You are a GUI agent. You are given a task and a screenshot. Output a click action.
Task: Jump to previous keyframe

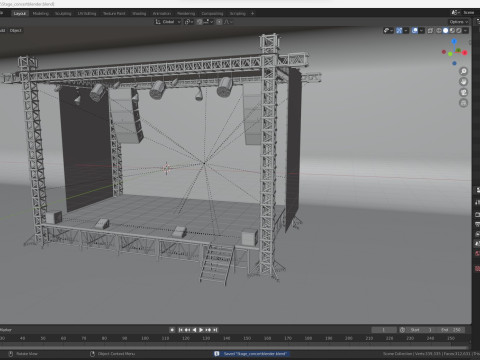[187, 330]
